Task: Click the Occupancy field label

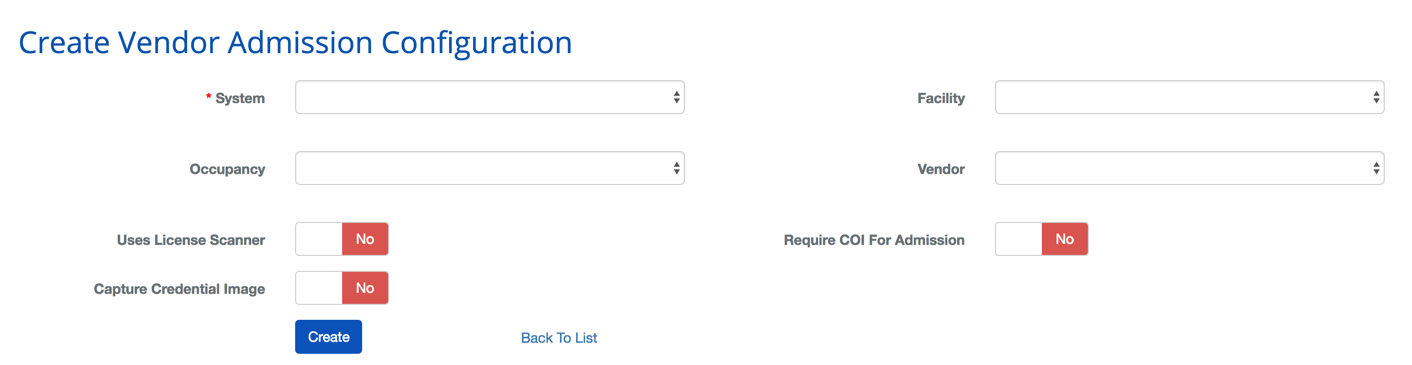Action: coord(227,169)
